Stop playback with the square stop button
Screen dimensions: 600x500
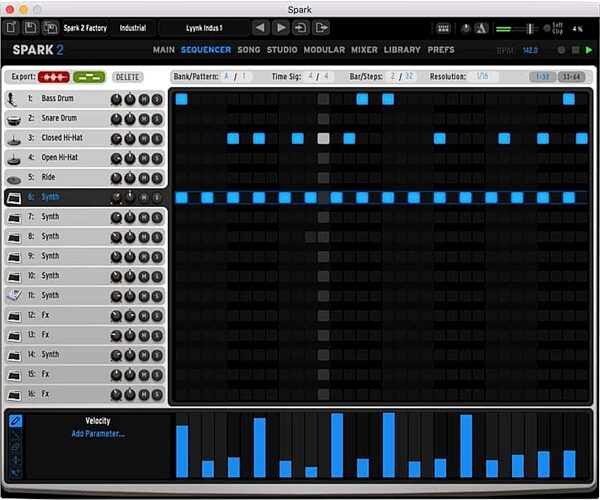pos(575,50)
